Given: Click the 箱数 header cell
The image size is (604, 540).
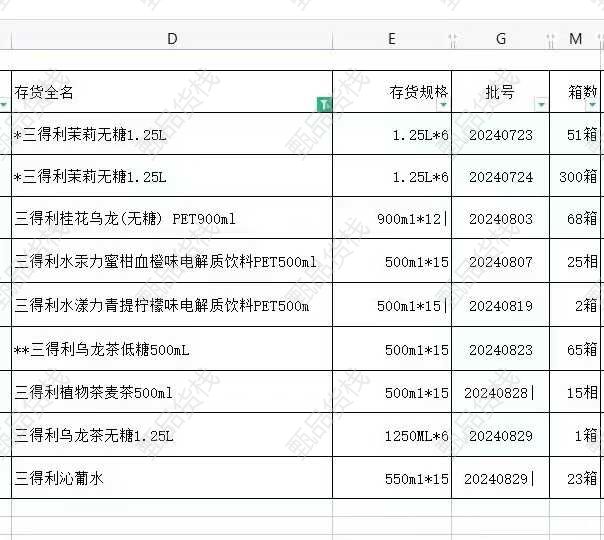Looking at the screenshot, I should point(575,92).
